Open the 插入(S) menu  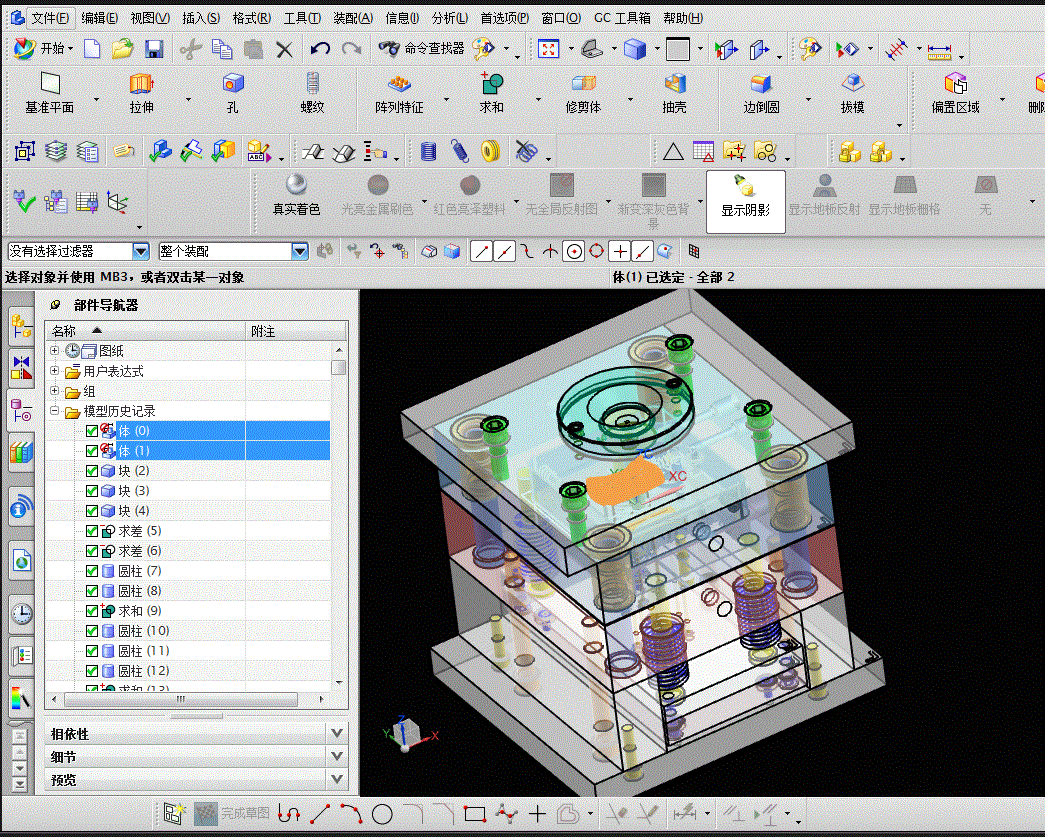click(201, 18)
